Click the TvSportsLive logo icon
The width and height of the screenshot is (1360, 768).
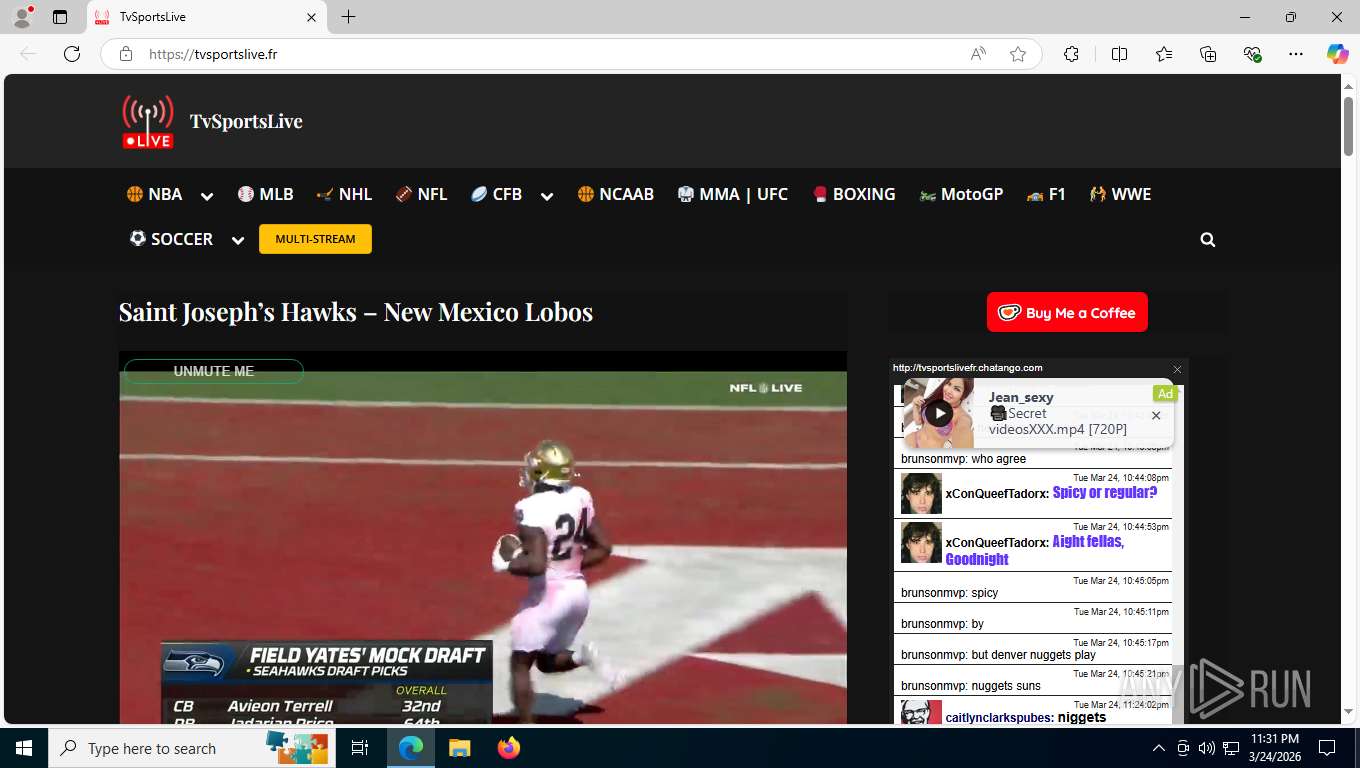pyautogui.click(x=148, y=121)
